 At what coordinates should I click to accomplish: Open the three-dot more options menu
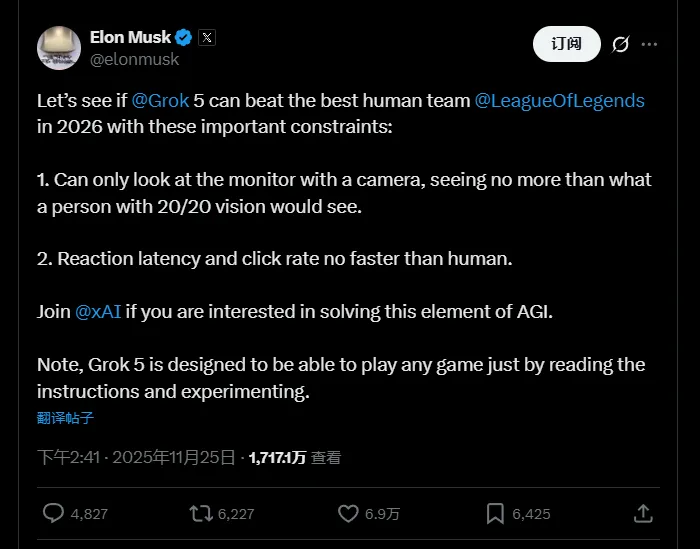tap(650, 44)
